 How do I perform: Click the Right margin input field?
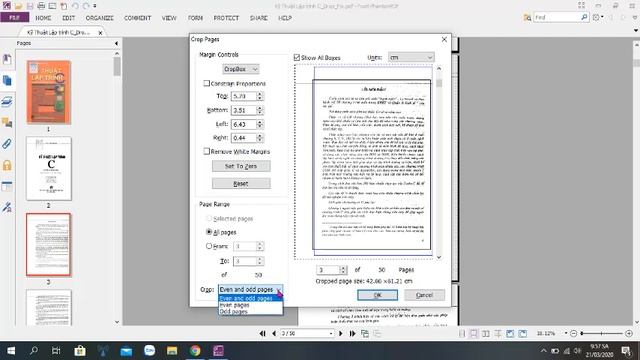(x=244, y=138)
